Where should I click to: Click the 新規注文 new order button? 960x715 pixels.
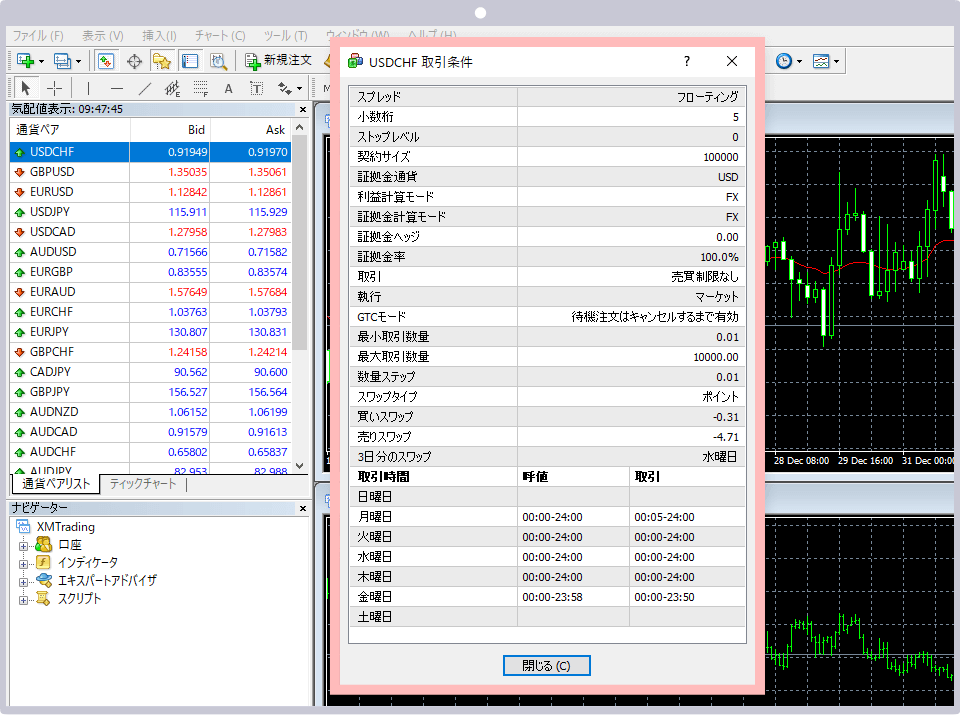pos(278,61)
